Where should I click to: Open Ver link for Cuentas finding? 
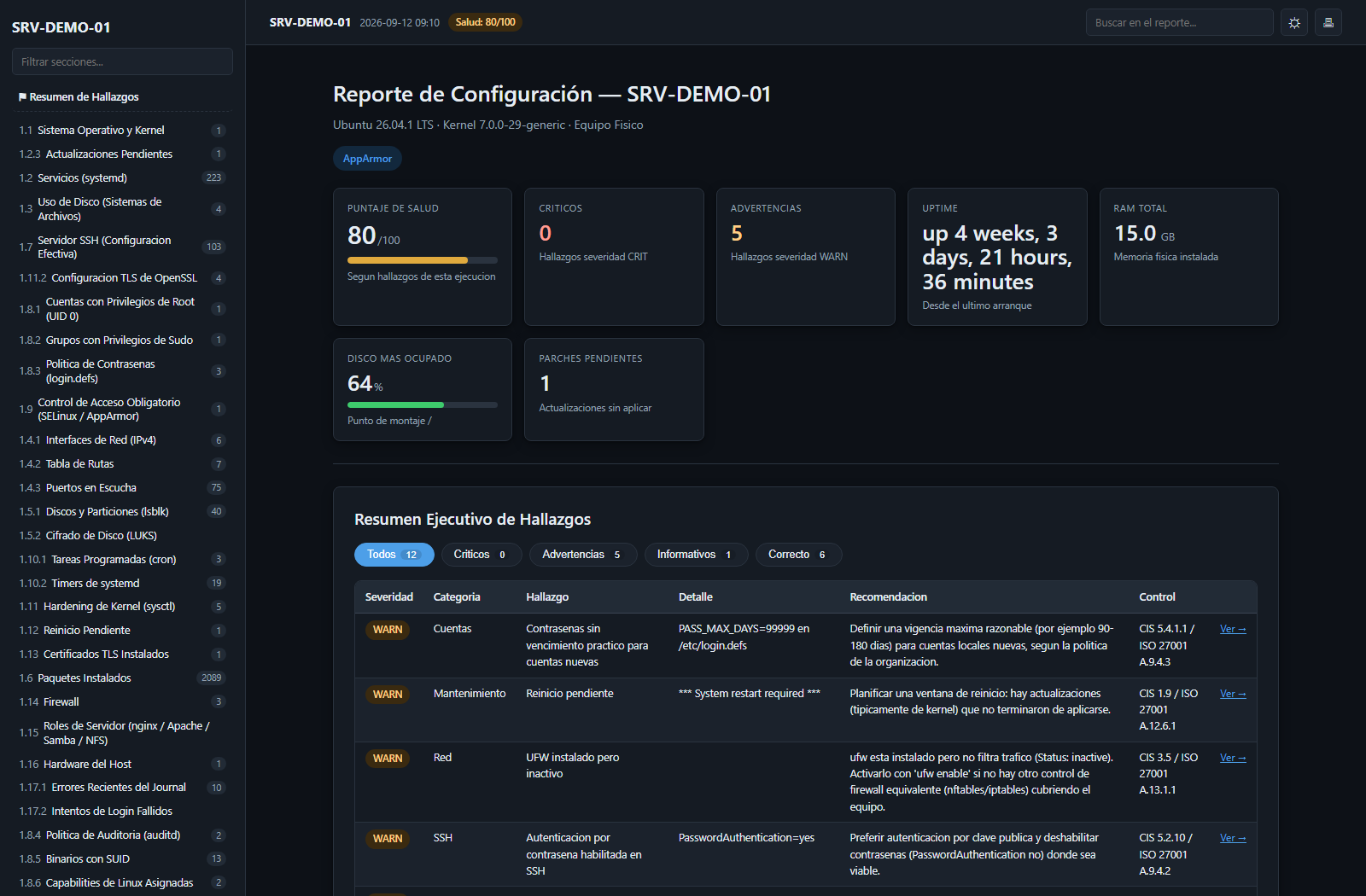coord(1233,629)
